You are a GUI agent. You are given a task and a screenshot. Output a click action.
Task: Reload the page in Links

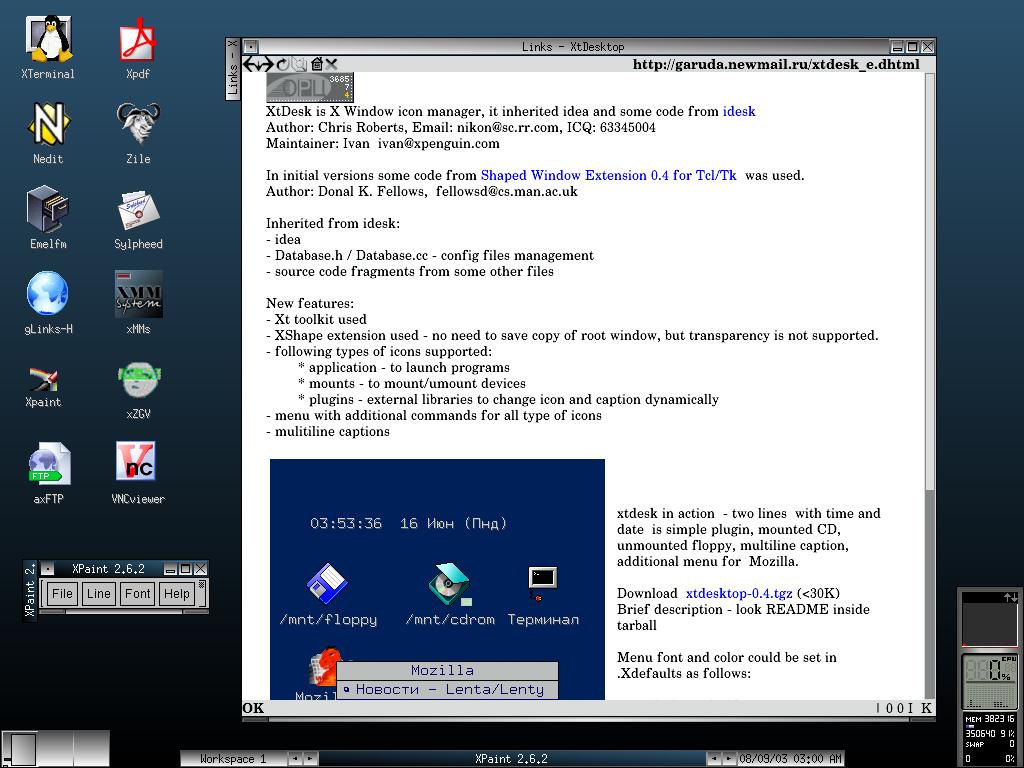[283, 64]
